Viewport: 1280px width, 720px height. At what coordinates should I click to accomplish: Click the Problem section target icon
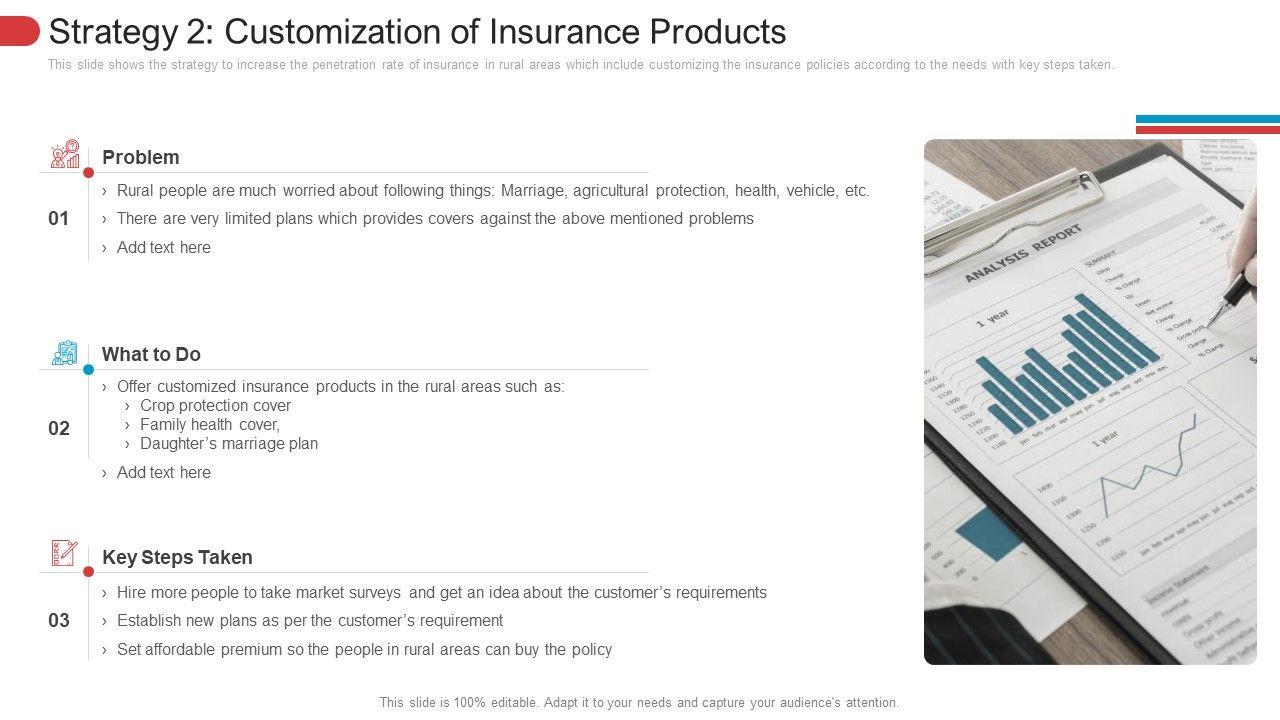pyautogui.click(x=65, y=154)
